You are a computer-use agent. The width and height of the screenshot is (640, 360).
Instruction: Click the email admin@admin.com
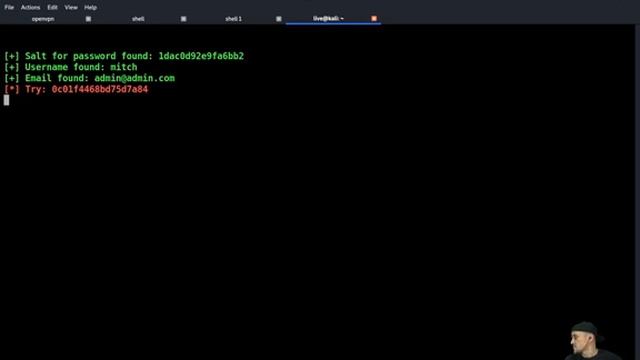(135, 78)
